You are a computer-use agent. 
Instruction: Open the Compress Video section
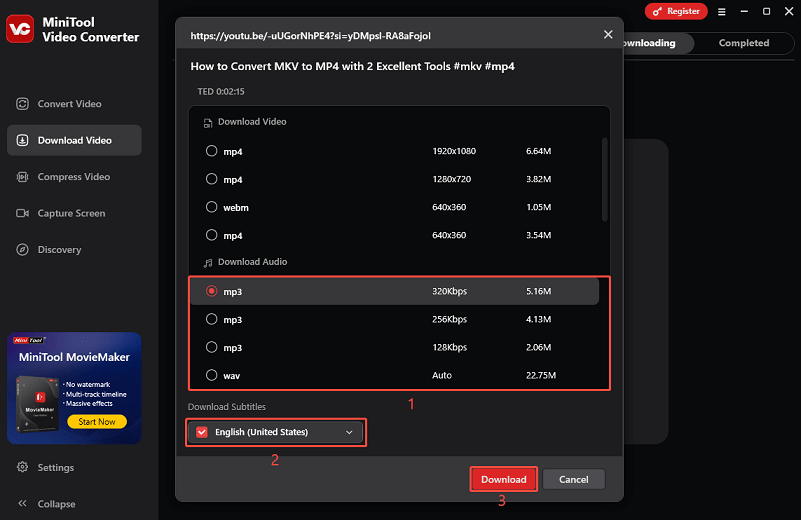click(x=74, y=177)
